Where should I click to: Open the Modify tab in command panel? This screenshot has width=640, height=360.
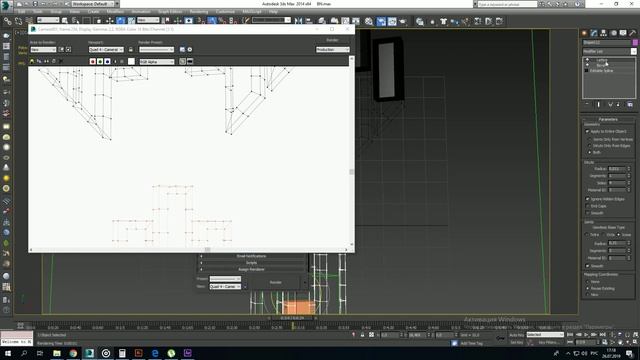(x=594, y=33)
